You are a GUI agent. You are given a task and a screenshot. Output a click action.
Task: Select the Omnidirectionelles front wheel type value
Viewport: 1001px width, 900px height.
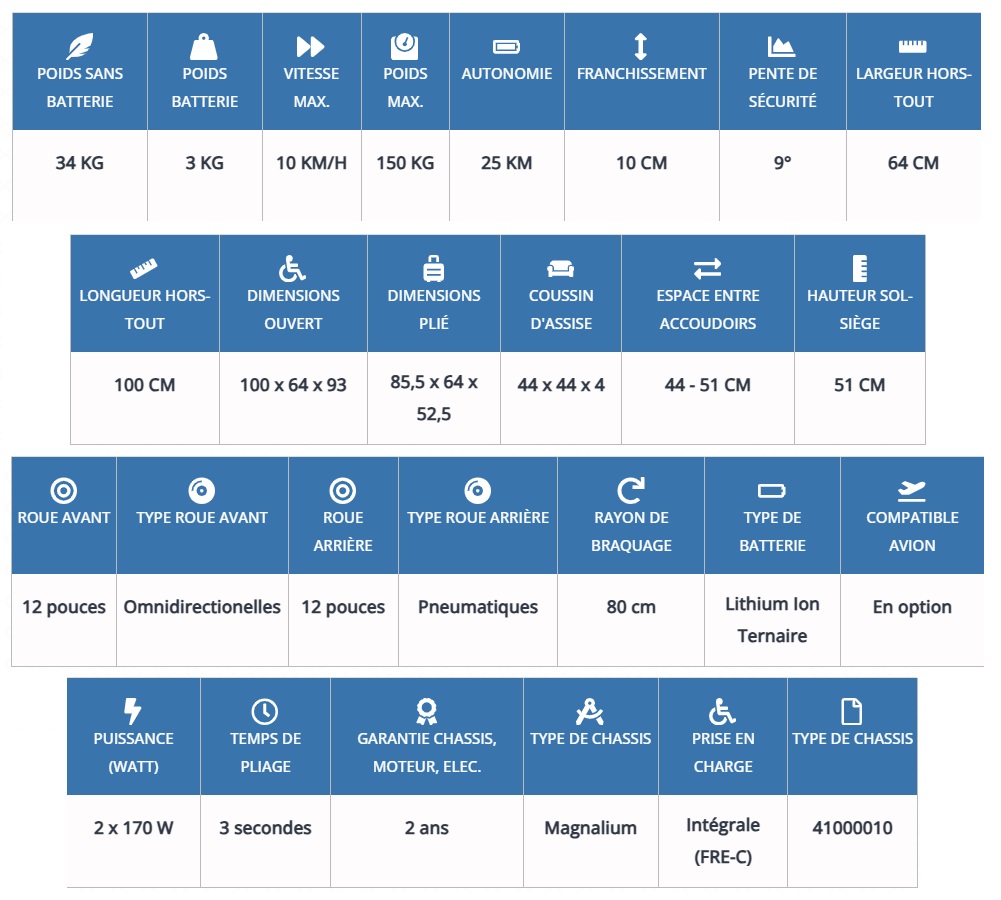click(202, 607)
